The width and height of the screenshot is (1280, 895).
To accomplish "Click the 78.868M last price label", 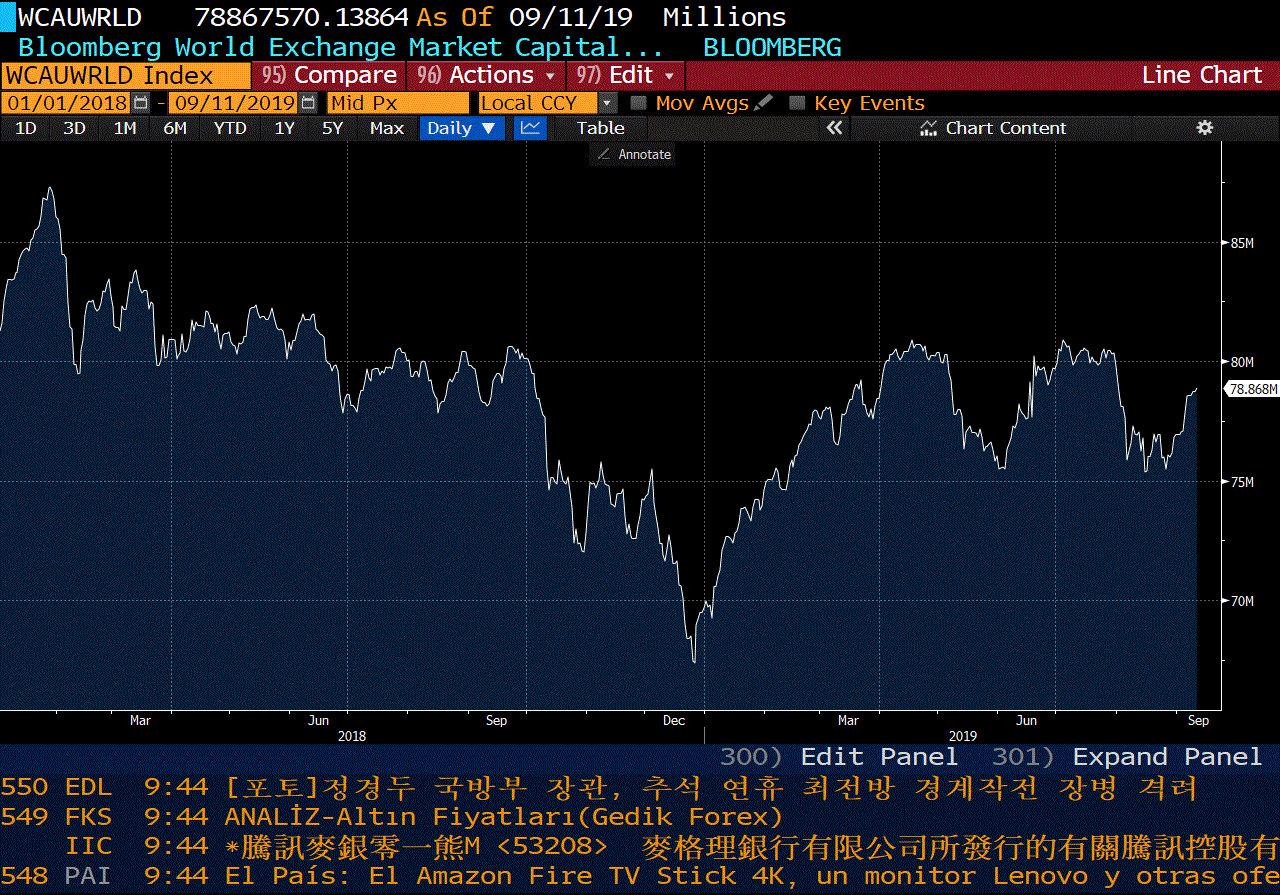I will [x=1253, y=389].
